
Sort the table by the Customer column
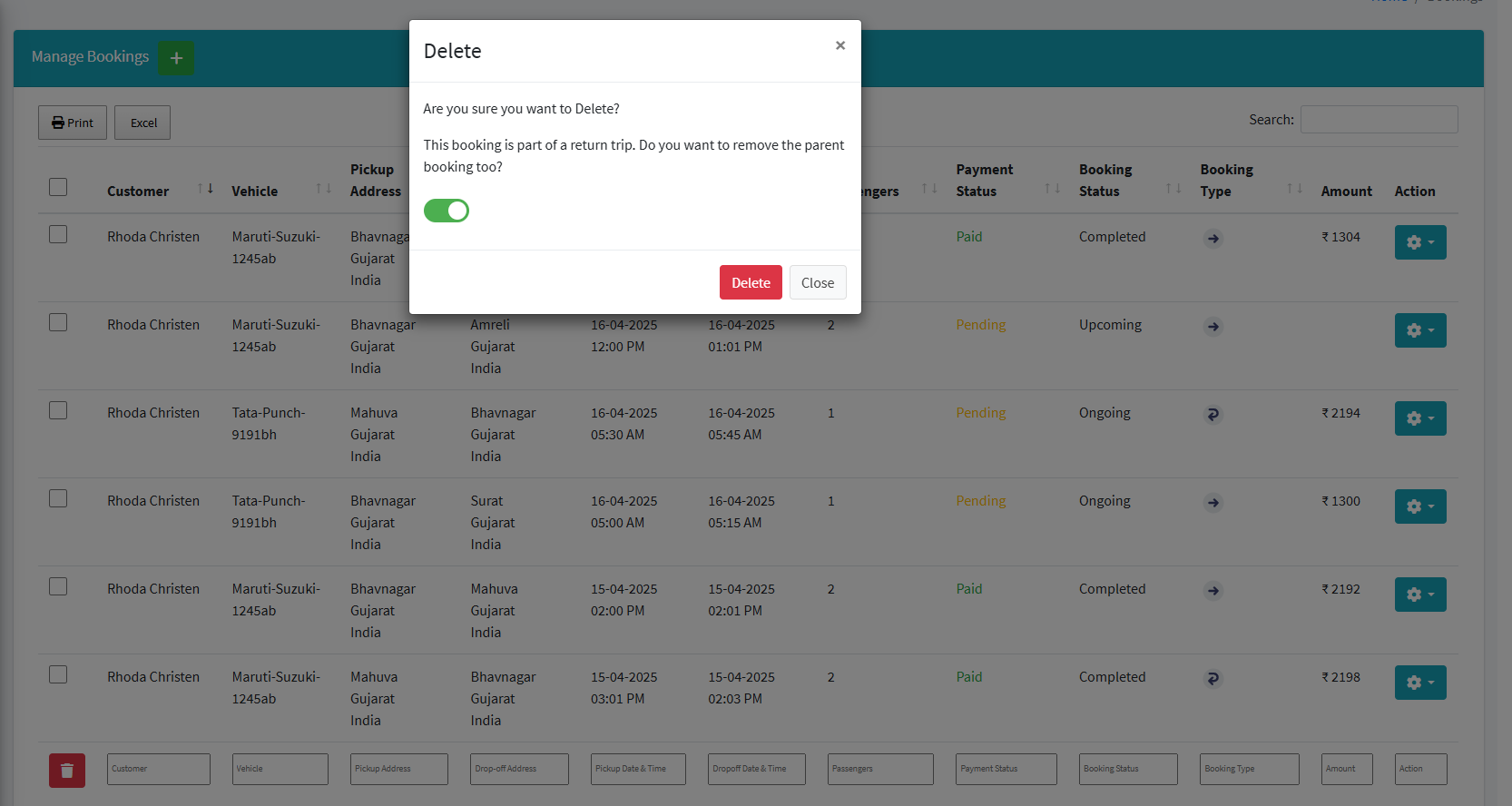(138, 191)
